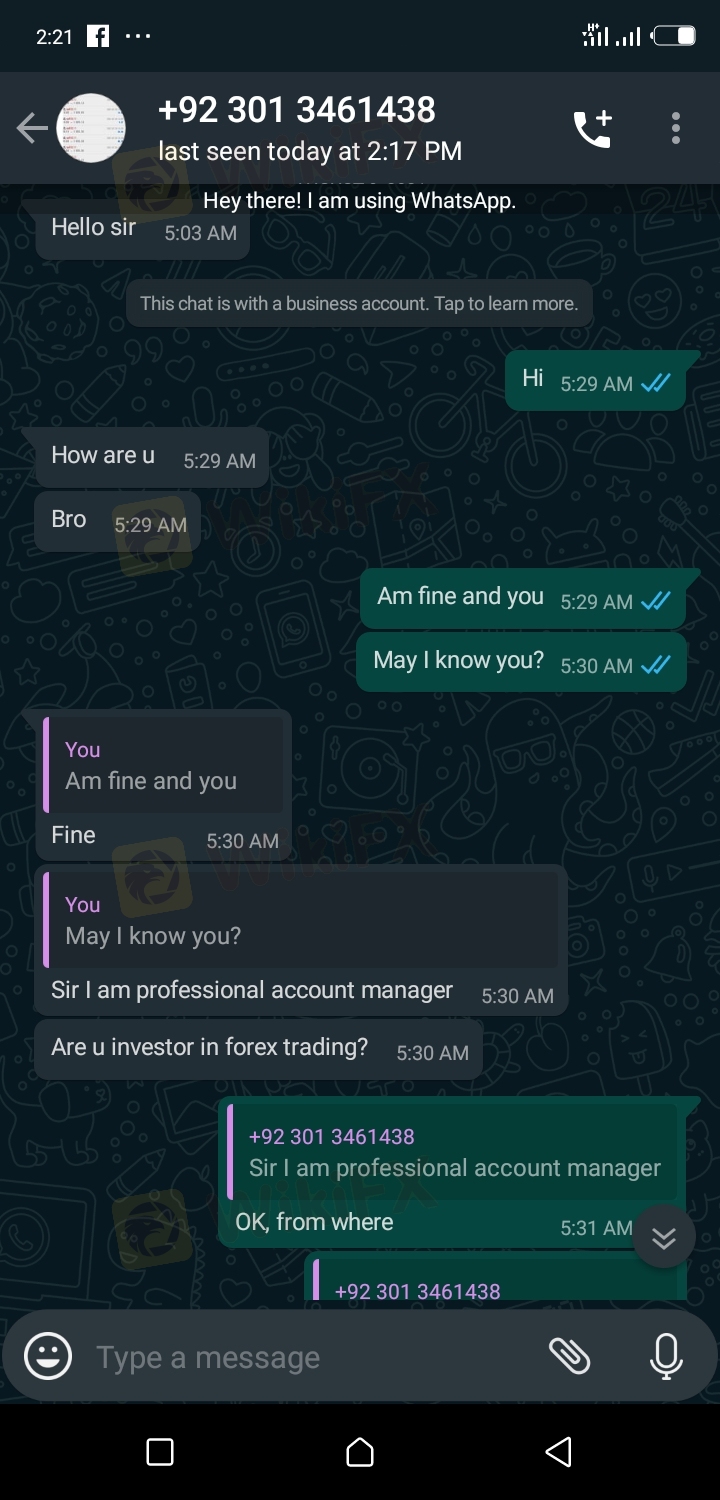The image size is (720, 1500).
Task: Open the emoji picker
Action: point(48,1357)
